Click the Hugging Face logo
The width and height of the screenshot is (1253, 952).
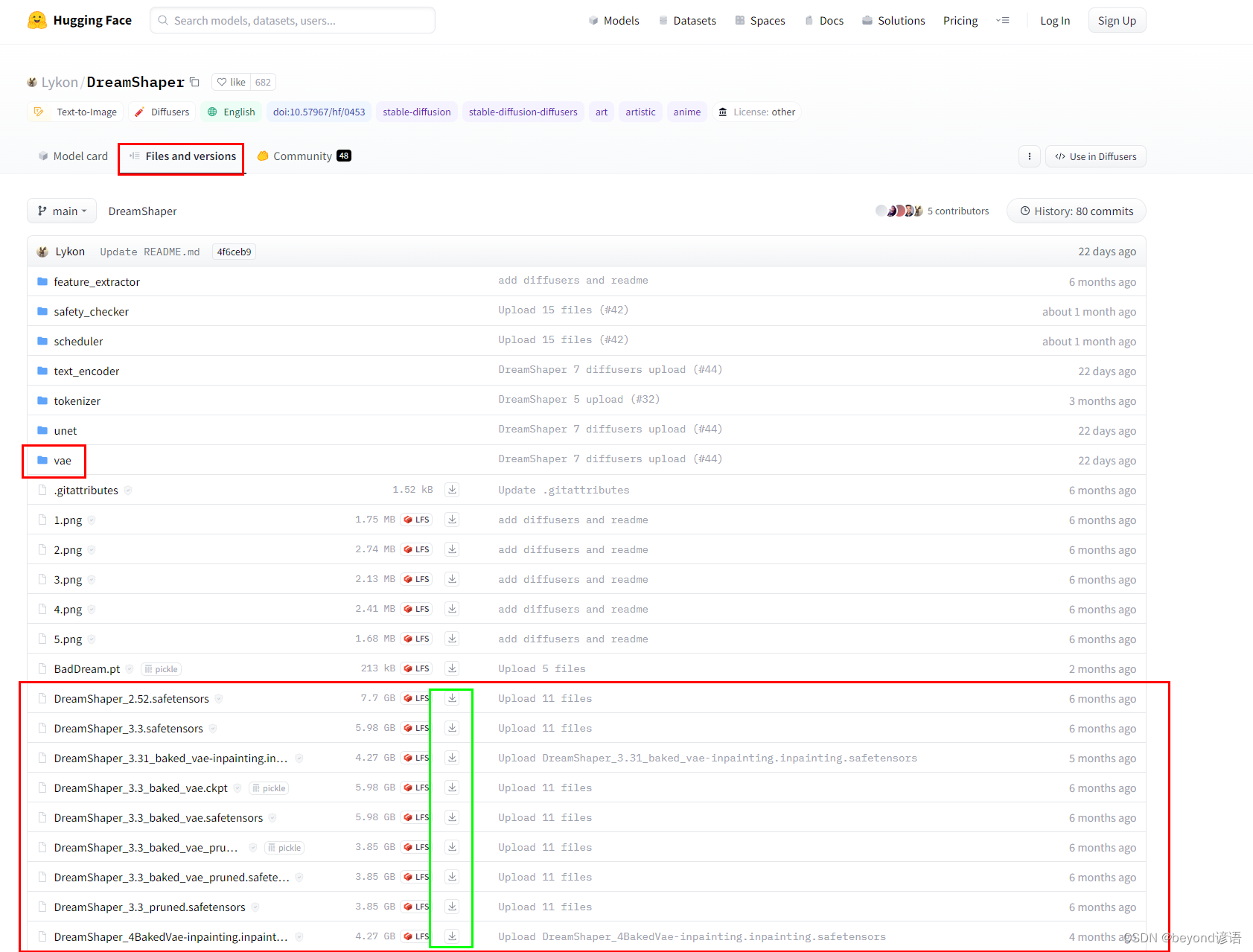click(80, 20)
